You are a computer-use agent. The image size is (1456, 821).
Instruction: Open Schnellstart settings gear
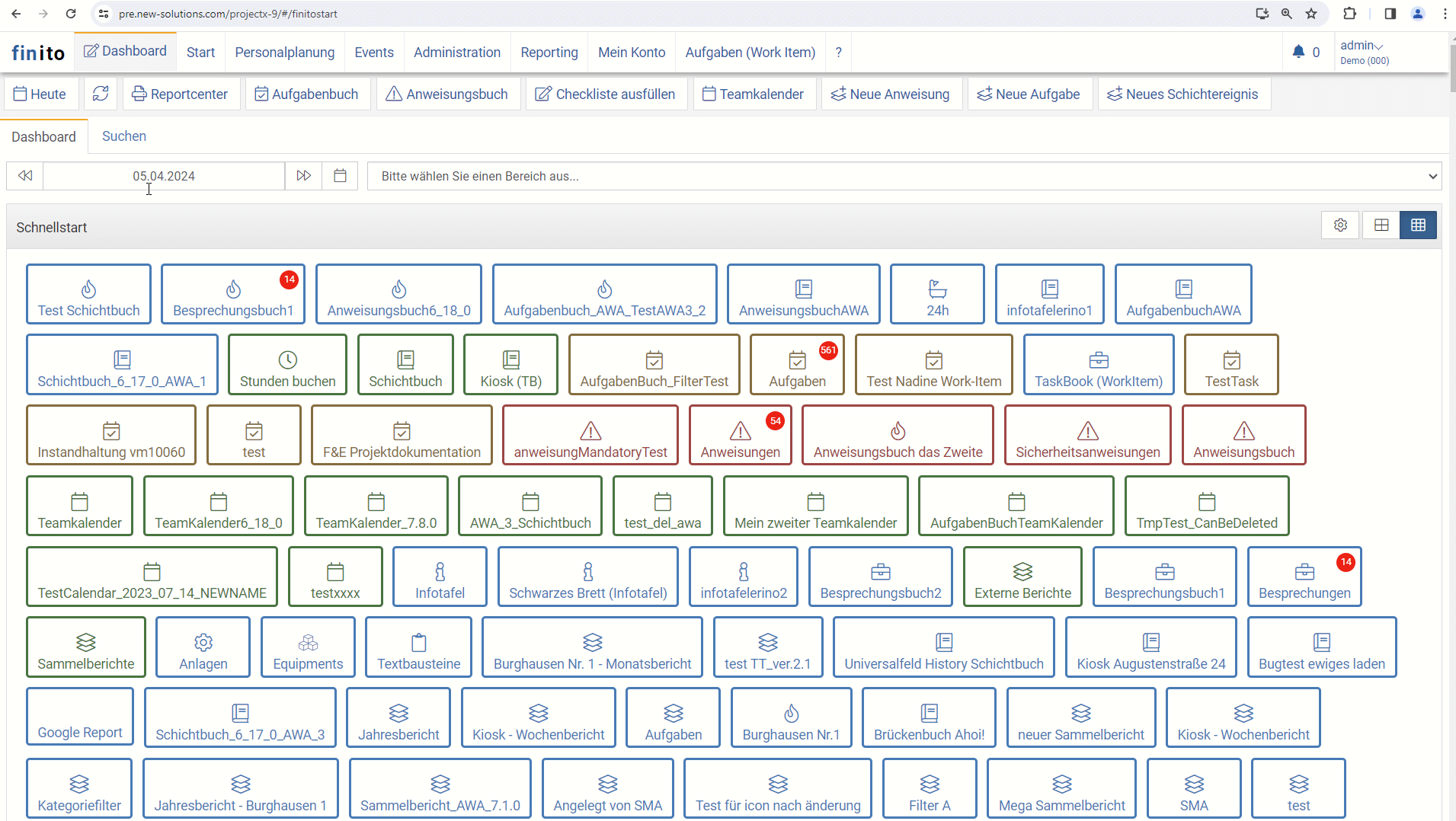tap(1340, 225)
